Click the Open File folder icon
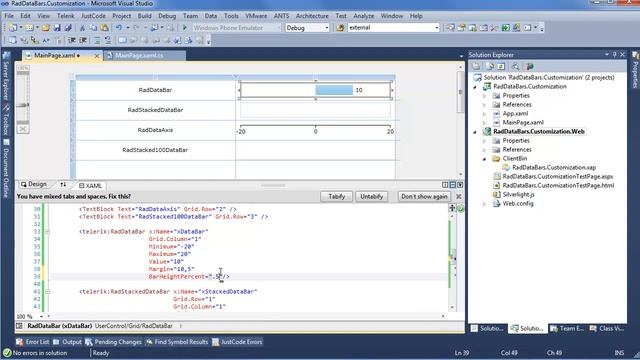The image size is (640, 360). [46, 28]
